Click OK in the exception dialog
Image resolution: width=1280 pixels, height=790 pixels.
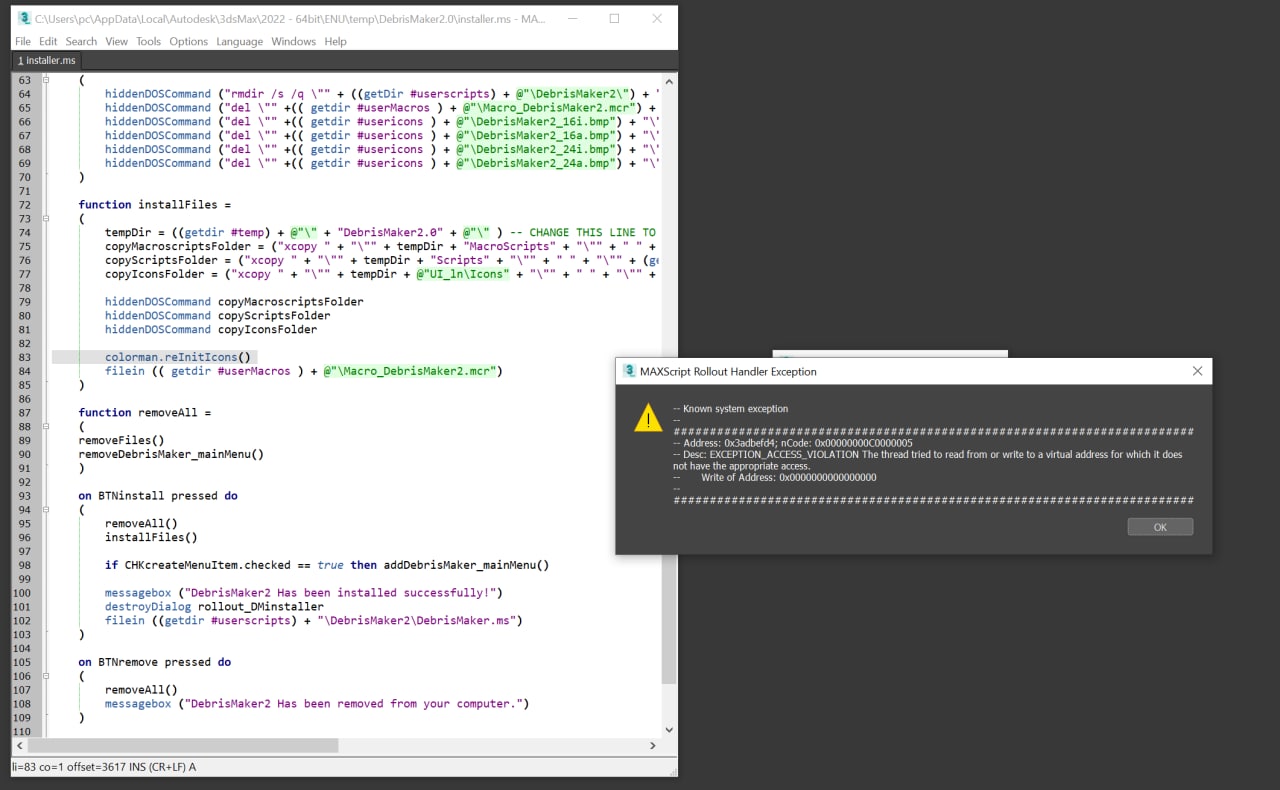coord(1160,527)
